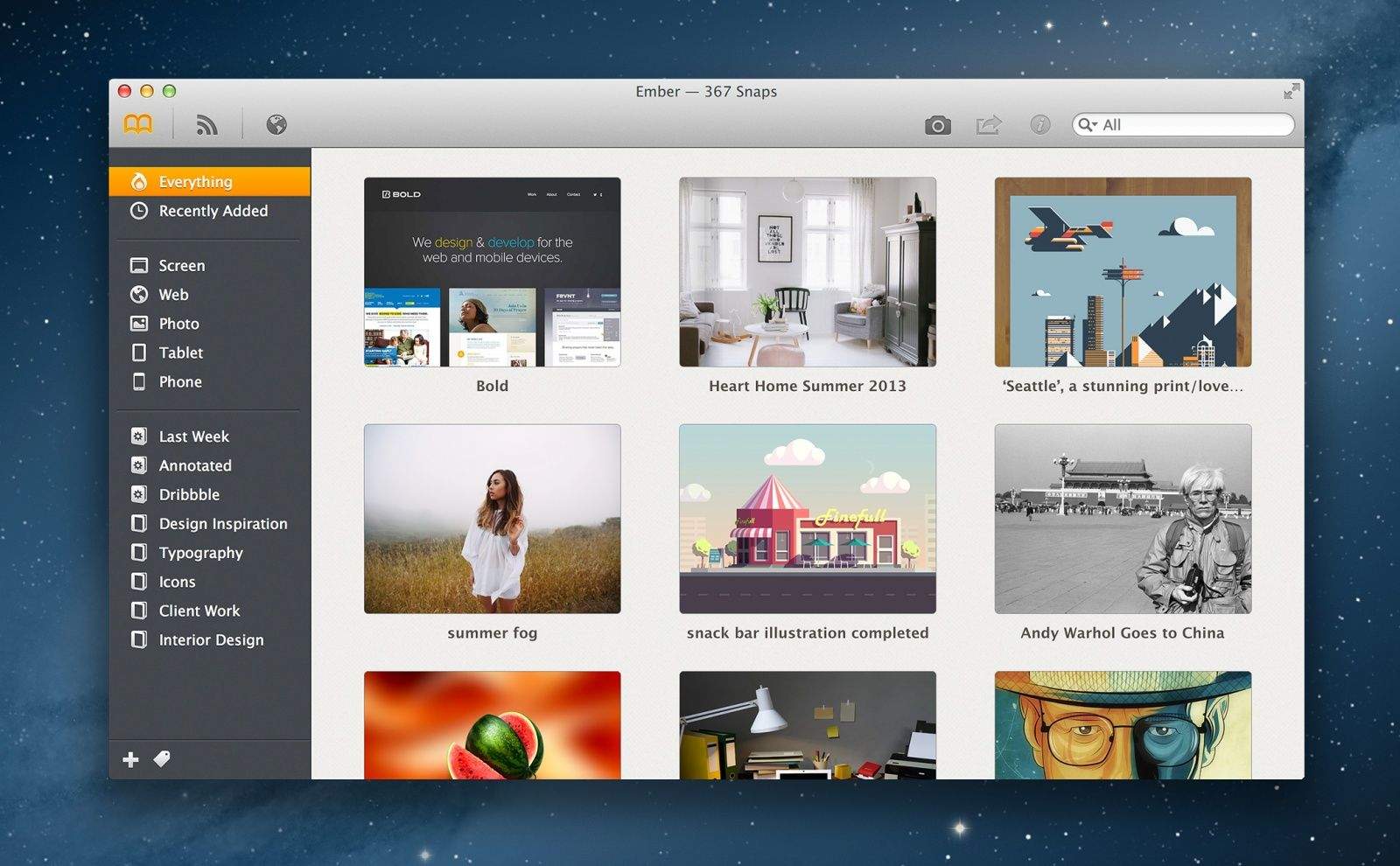Show the info inspector icon
The height and width of the screenshot is (866, 1400).
[x=1039, y=125]
